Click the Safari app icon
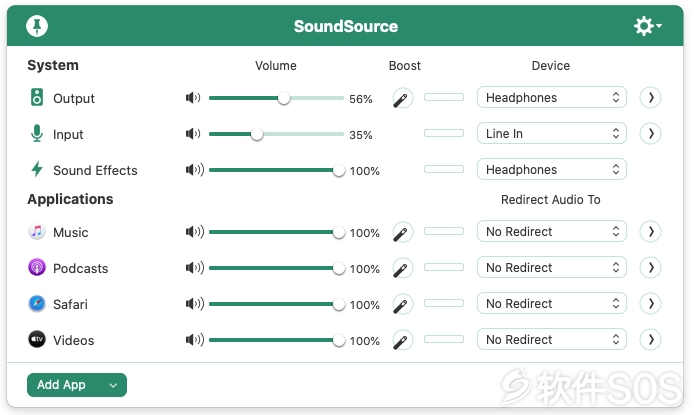The height and width of the screenshot is (415, 694). point(37,304)
